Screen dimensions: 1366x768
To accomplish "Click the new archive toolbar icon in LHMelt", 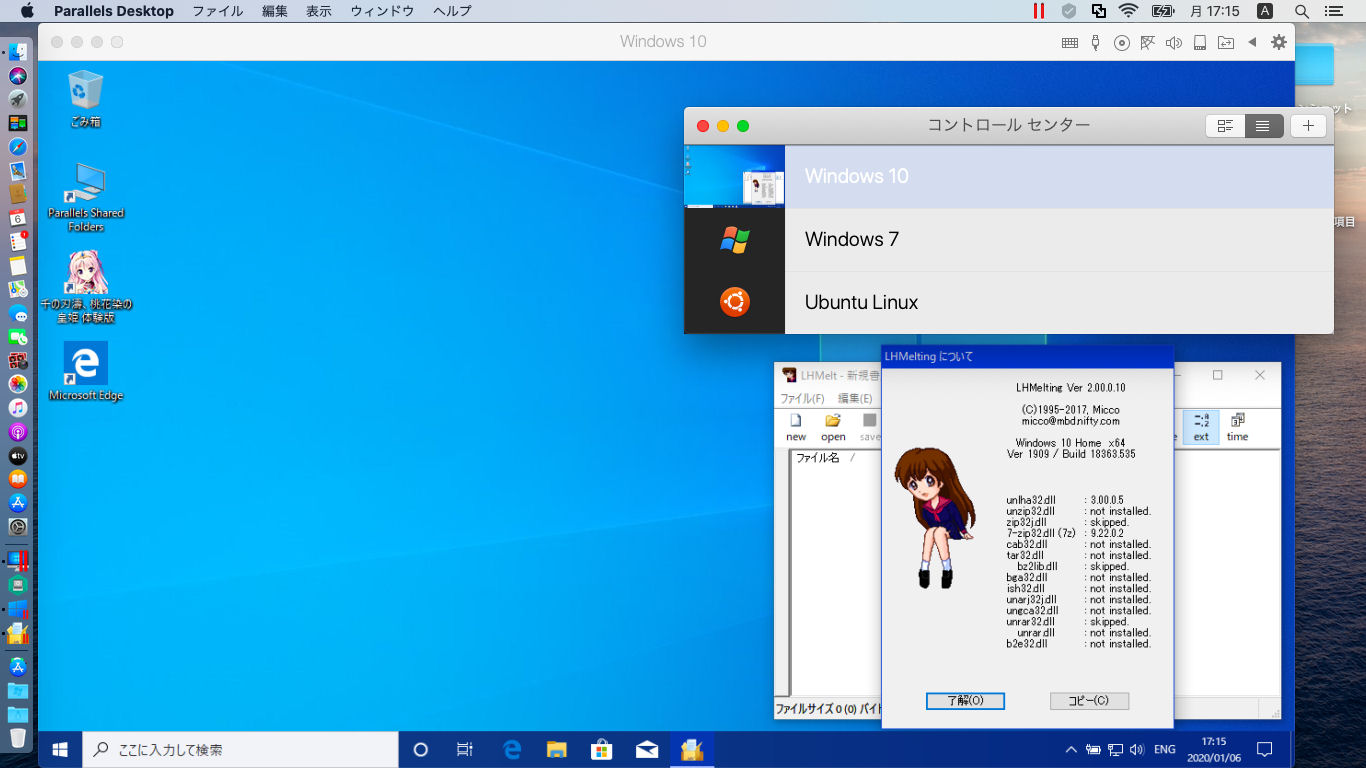I will coord(796,427).
